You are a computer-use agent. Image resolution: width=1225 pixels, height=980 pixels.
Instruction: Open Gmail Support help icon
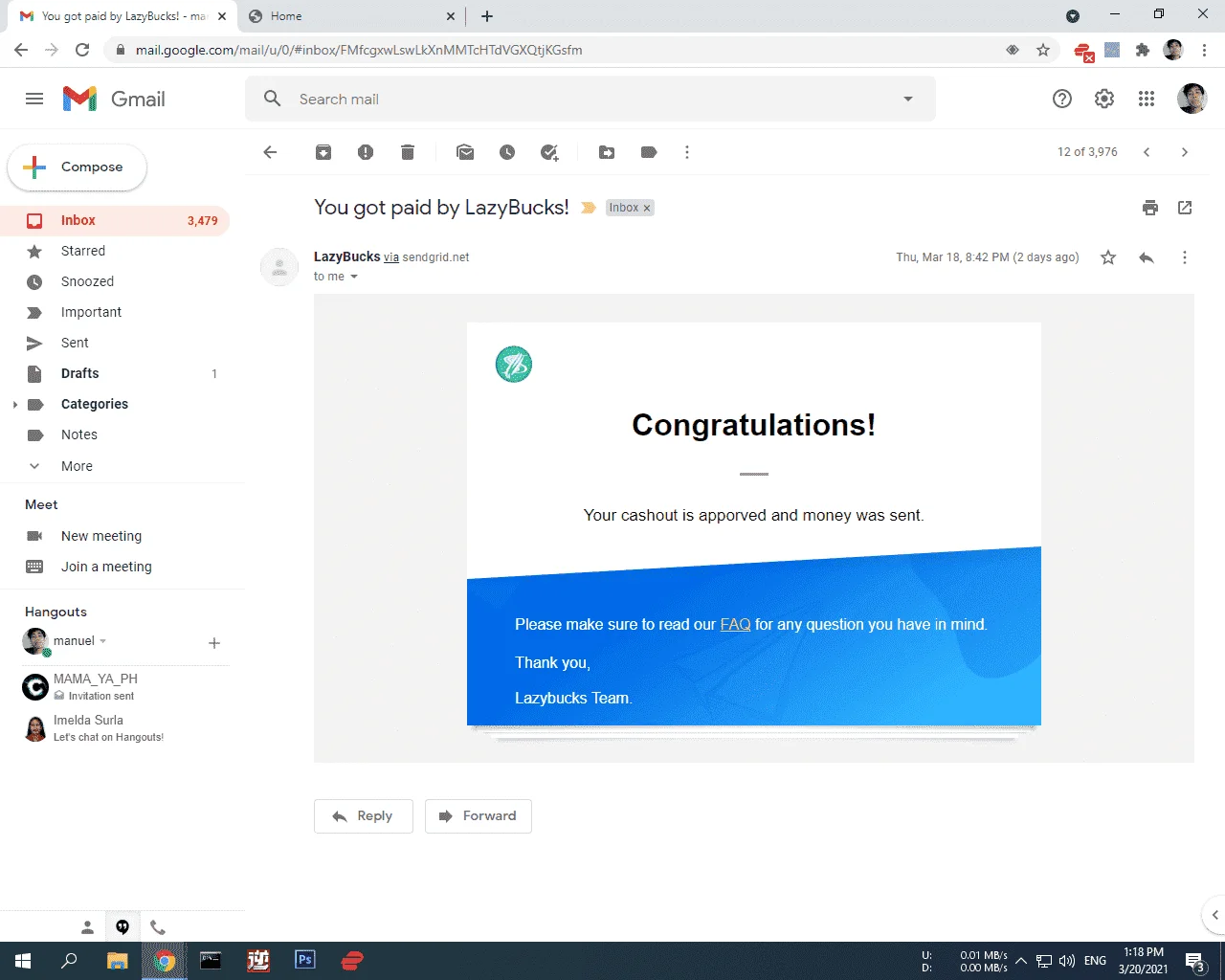coord(1062,99)
